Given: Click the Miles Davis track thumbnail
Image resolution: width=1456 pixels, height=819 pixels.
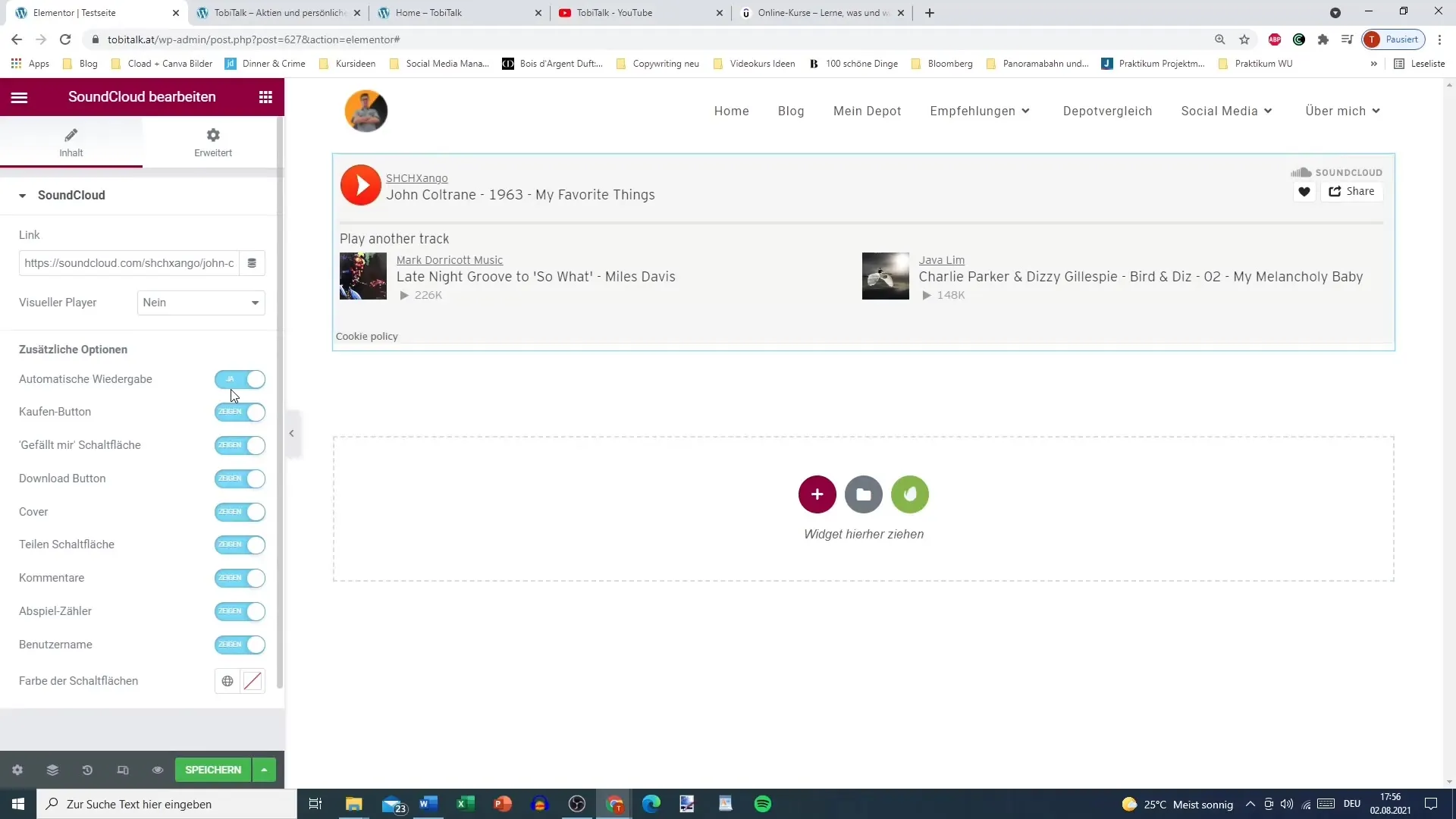Looking at the screenshot, I should pyautogui.click(x=363, y=276).
